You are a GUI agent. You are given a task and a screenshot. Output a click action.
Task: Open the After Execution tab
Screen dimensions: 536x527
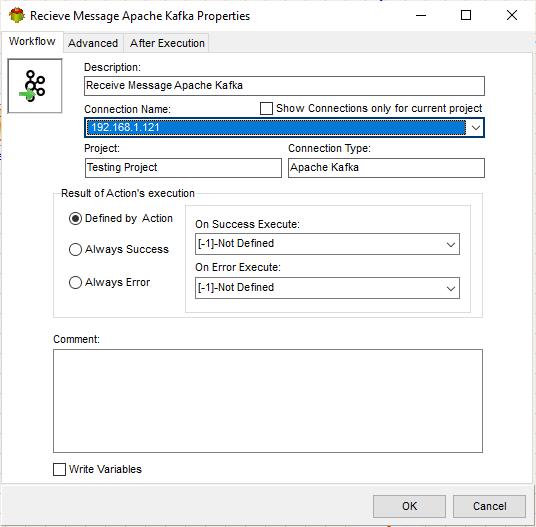point(167,43)
